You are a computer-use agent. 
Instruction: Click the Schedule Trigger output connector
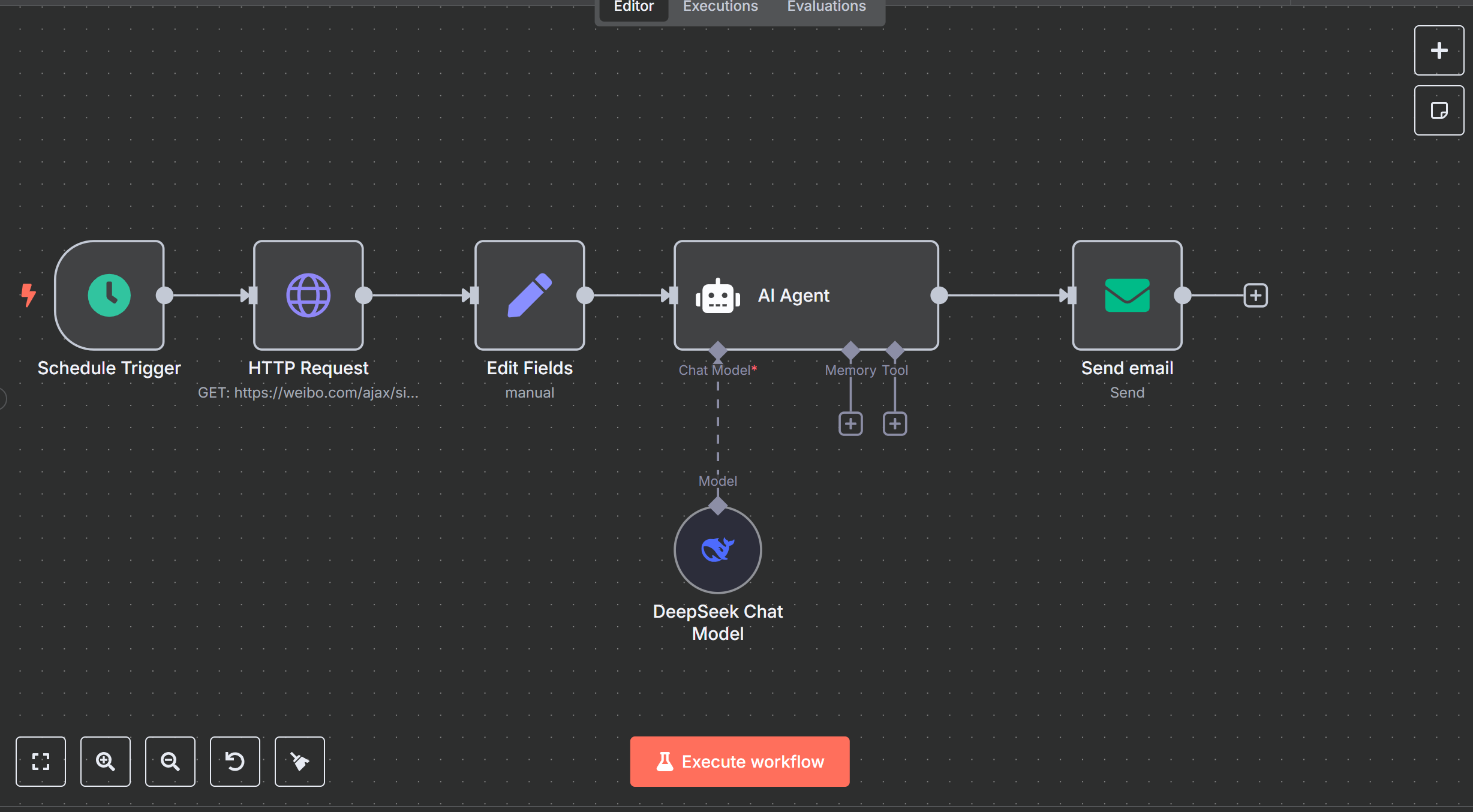click(x=165, y=295)
